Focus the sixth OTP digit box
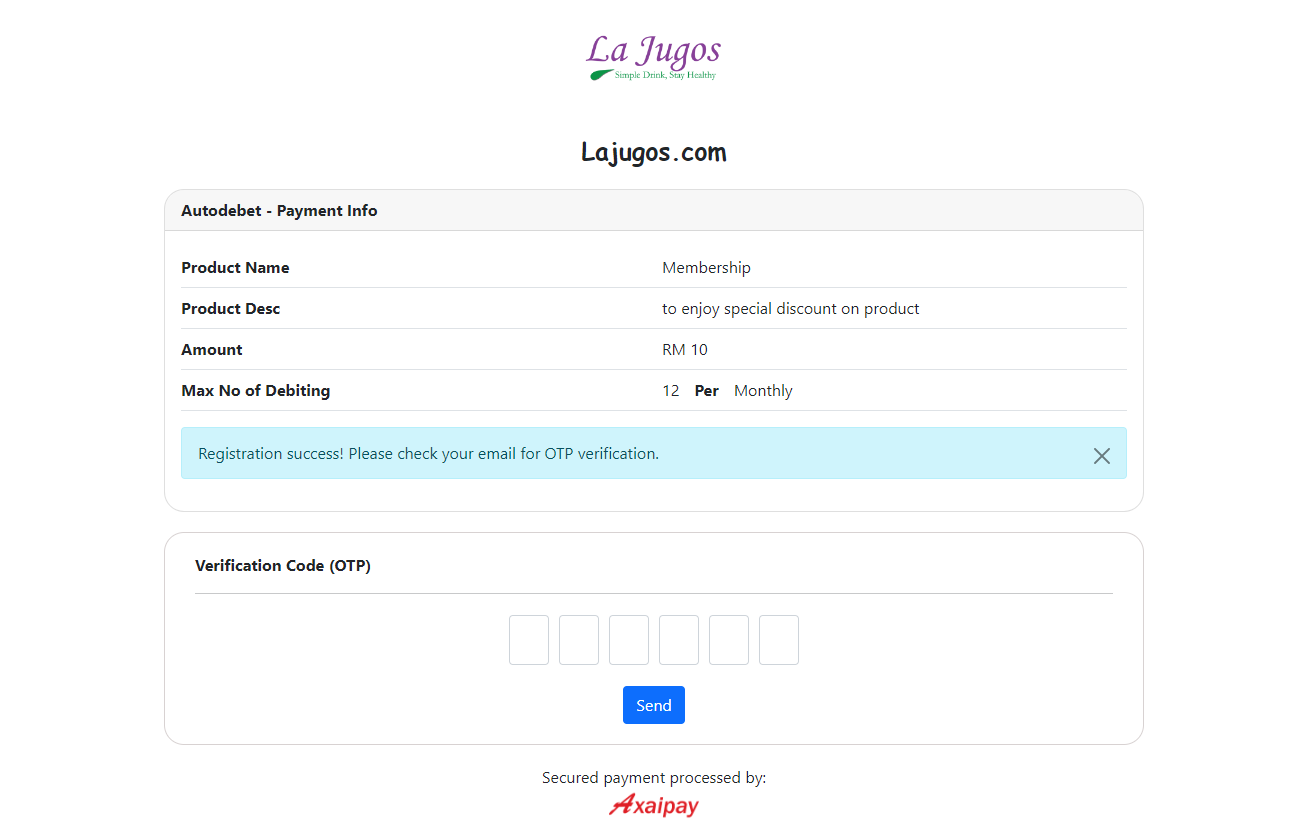 779,640
